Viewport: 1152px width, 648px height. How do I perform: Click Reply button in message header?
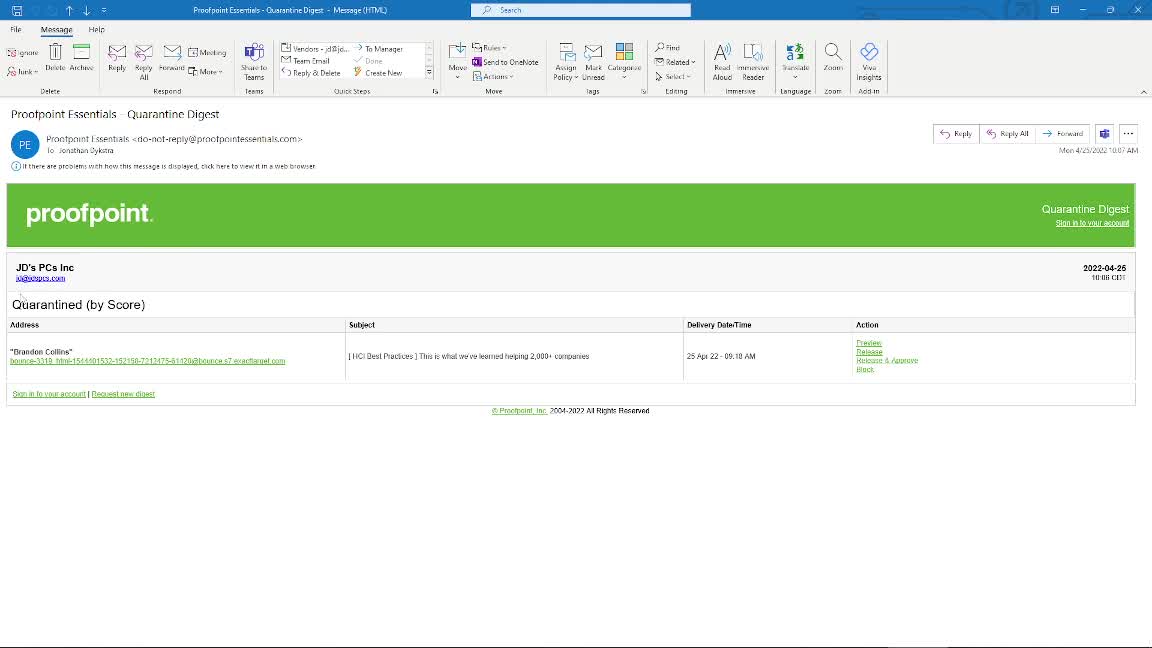pos(956,134)
